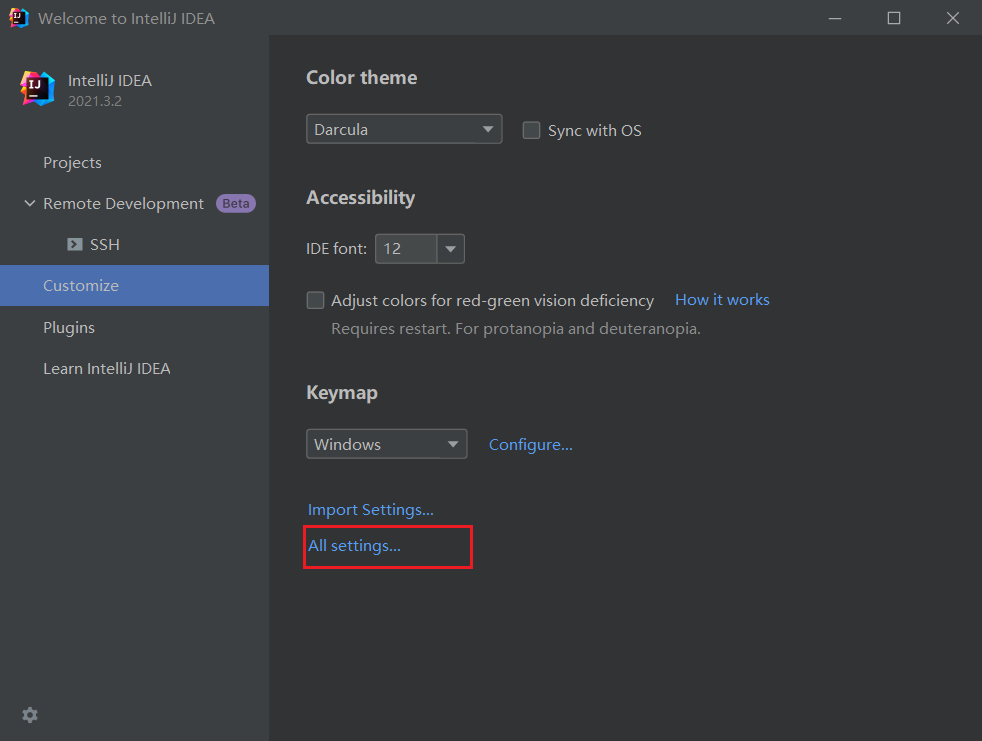
Task: Open All settings... link
Action: (x=354, y=546)
